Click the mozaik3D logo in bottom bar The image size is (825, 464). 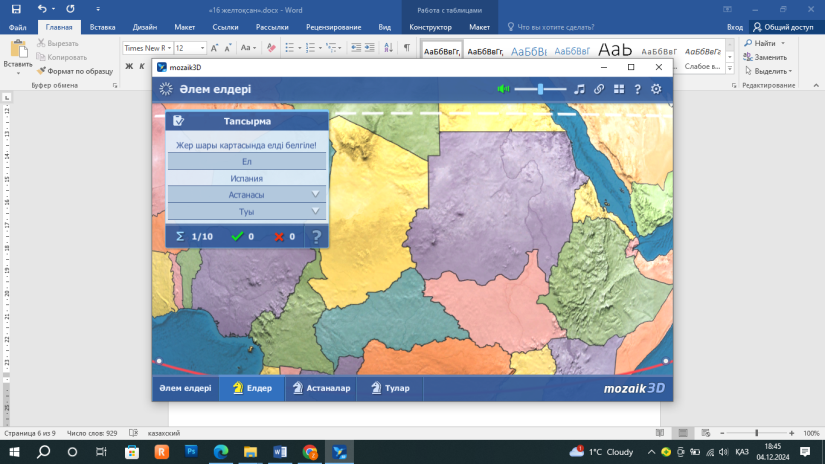[634, 388]
